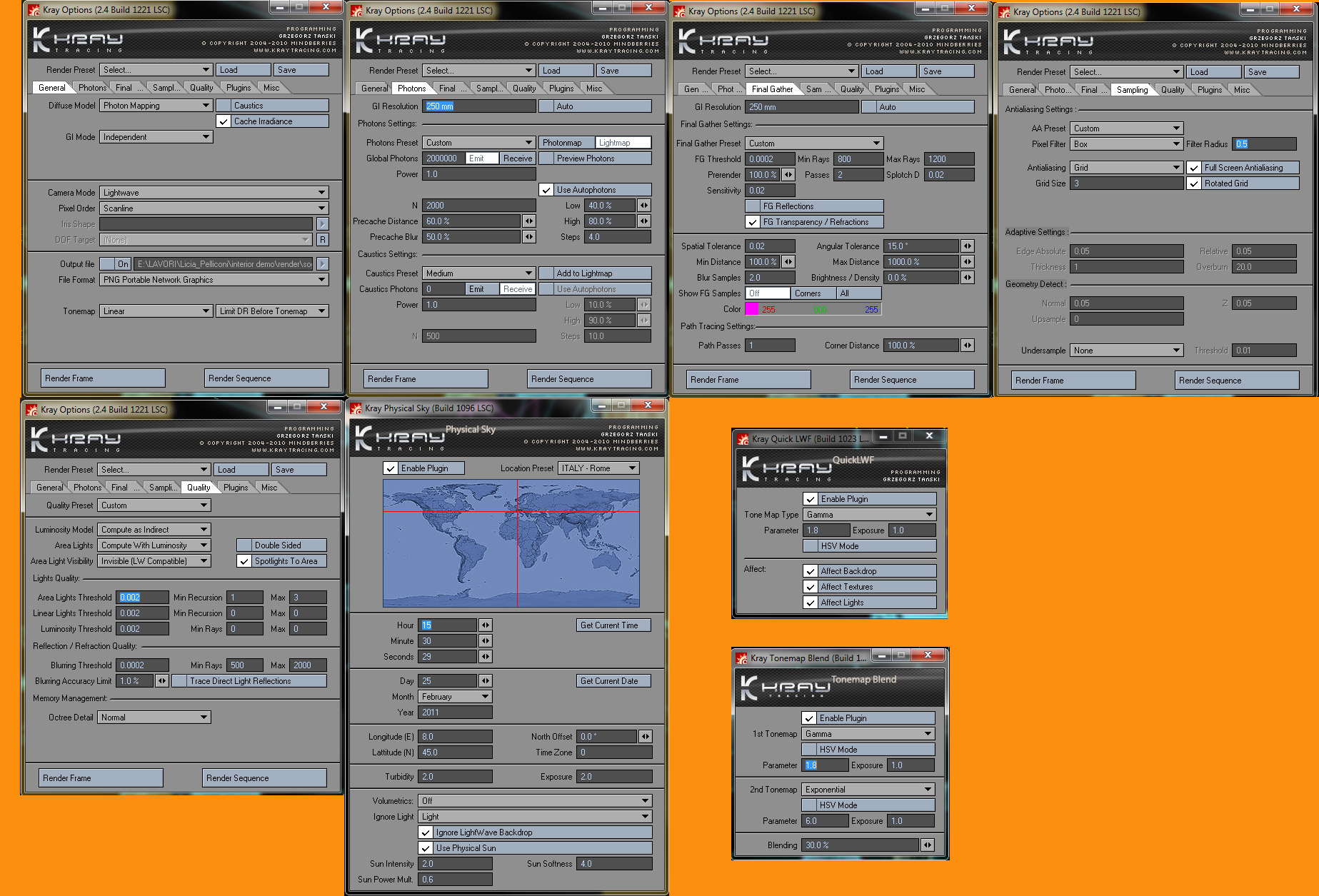Open the Diffuse Model dropdown
1319x896 pixels.
click(x=156, y=106)
